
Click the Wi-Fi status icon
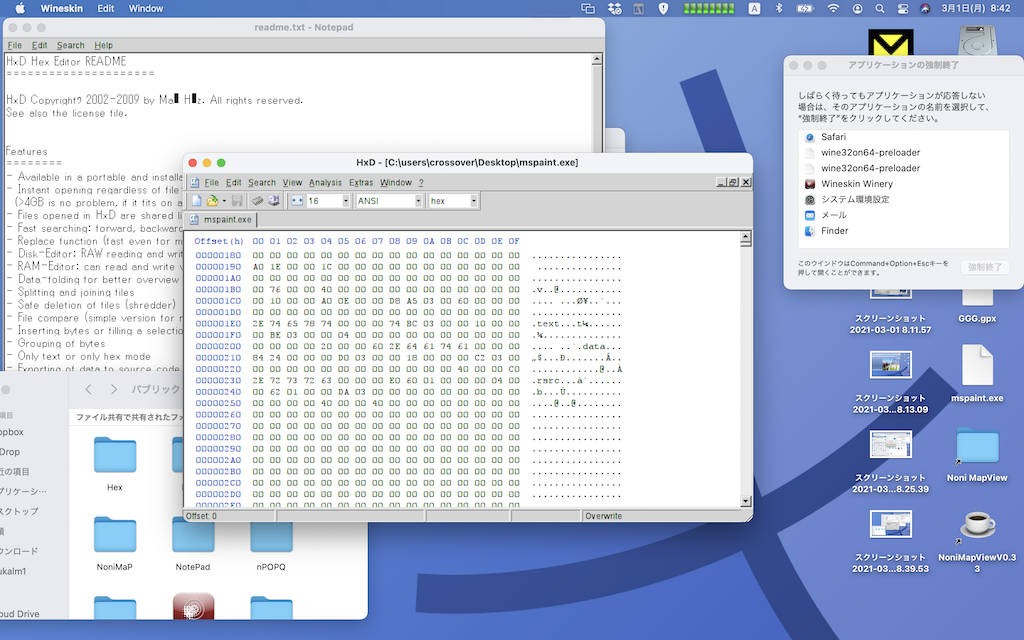(833, 8)
